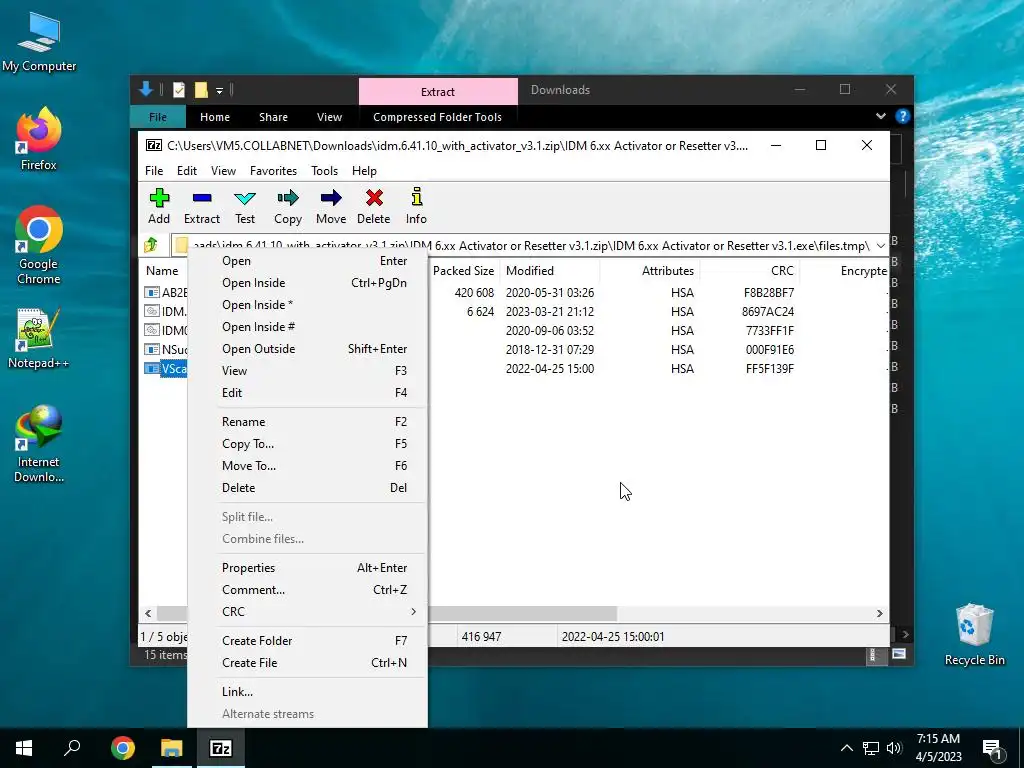Sort by CRC column header

(x=749, y=270)
